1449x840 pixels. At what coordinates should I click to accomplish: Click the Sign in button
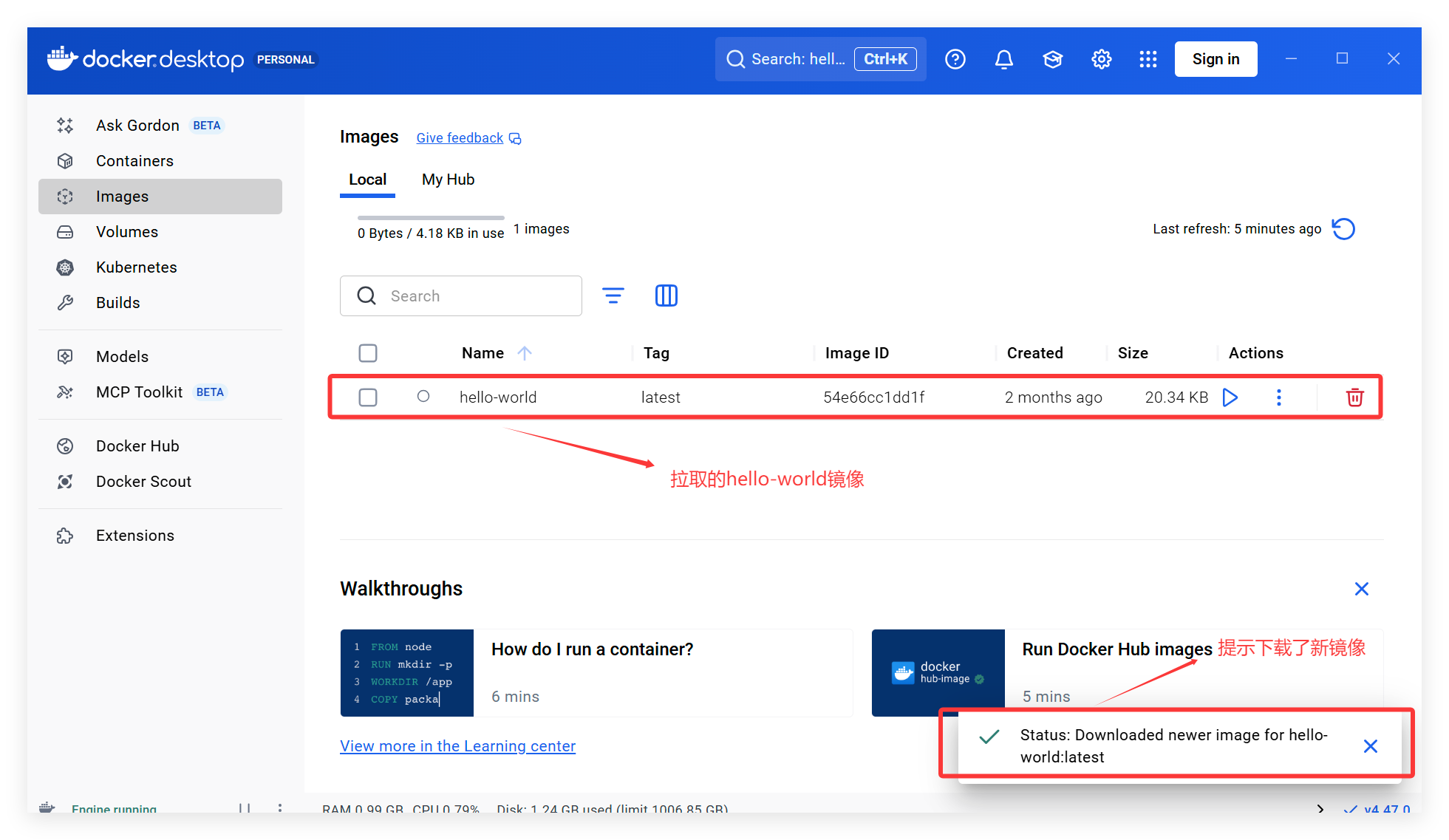(1216, 59)
